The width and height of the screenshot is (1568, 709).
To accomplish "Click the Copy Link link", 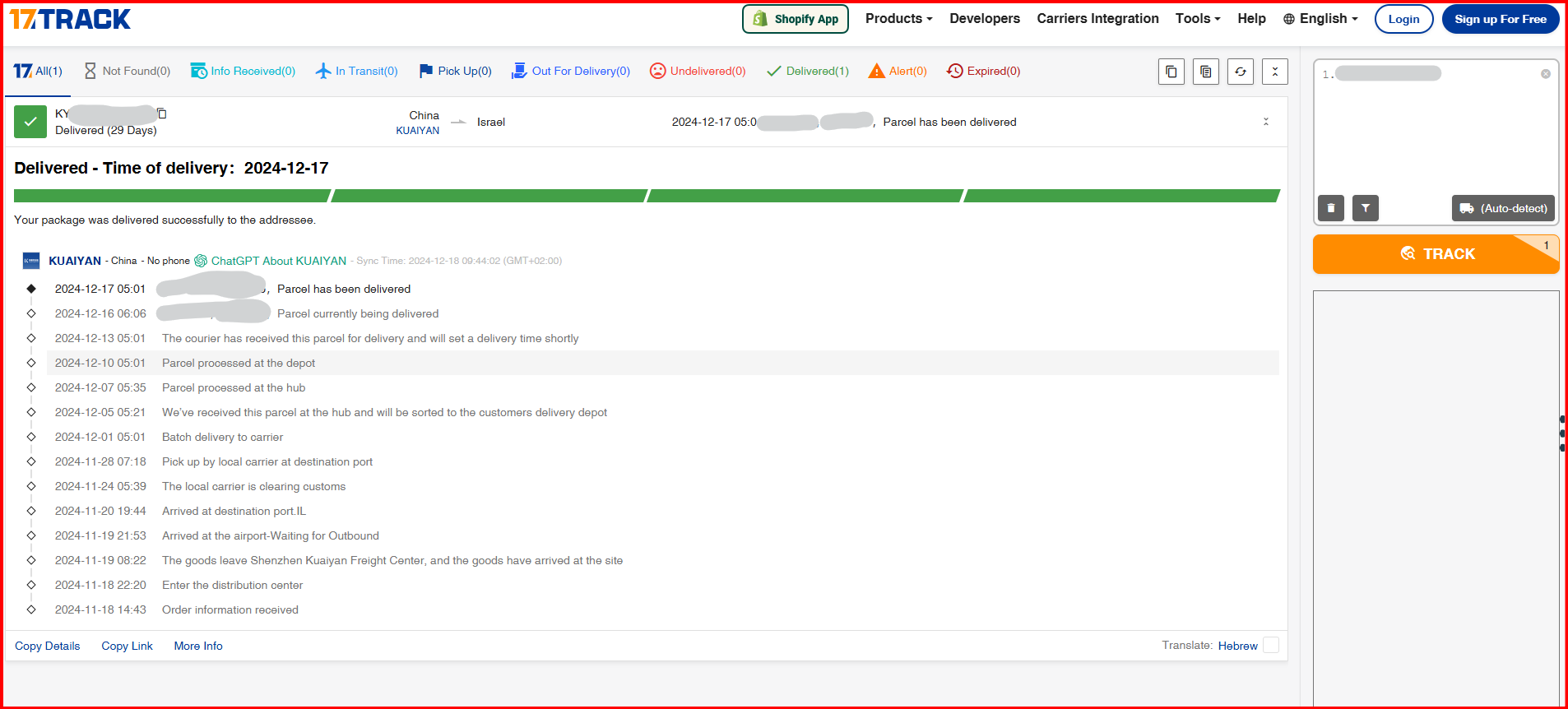I will [128, 646].
